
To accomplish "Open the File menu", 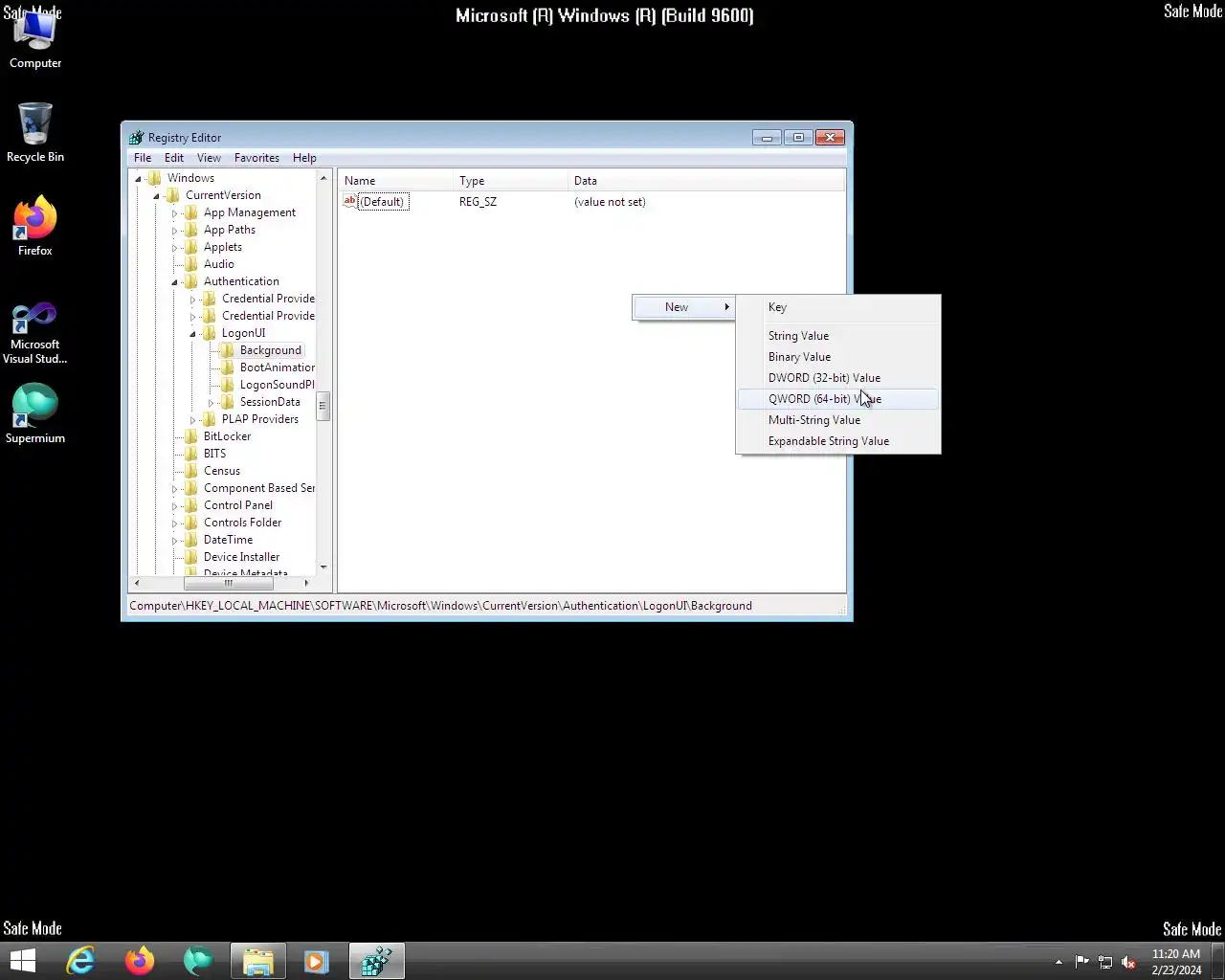I will (143, 158).
